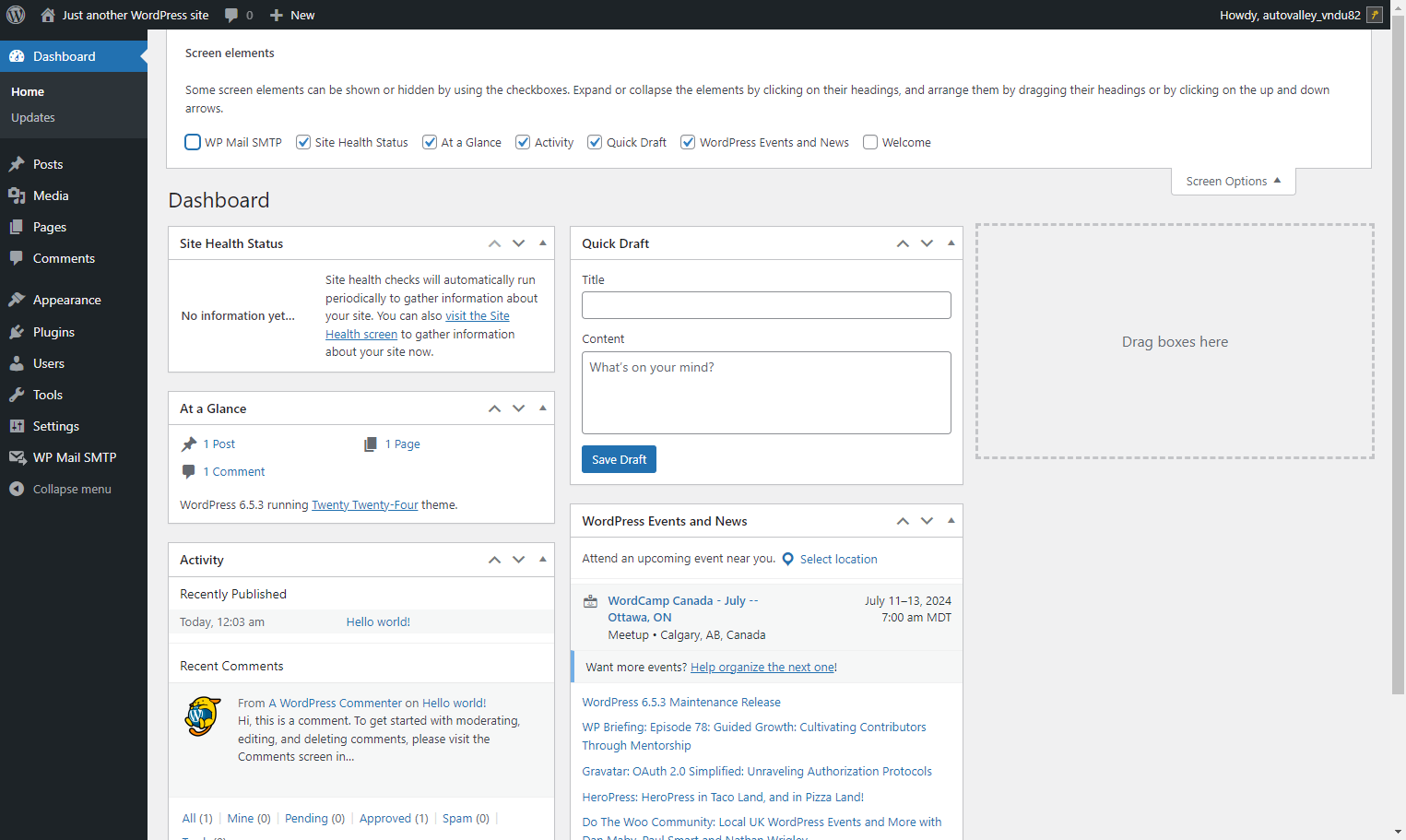
Task: Uncheck WordPress Events and News checkbox
Action: 688,142
